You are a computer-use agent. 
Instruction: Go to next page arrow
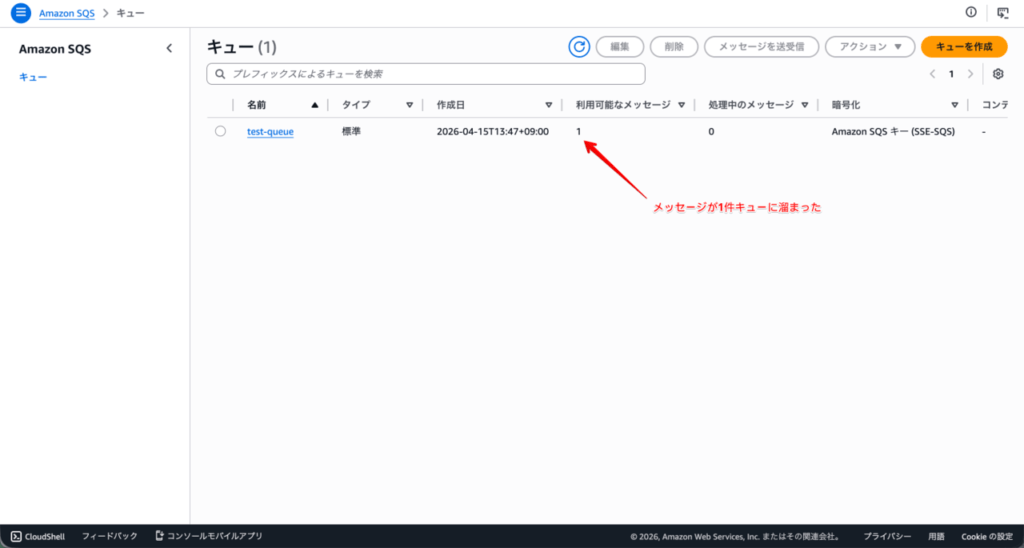pyautogui.click(x=970, y=74)
